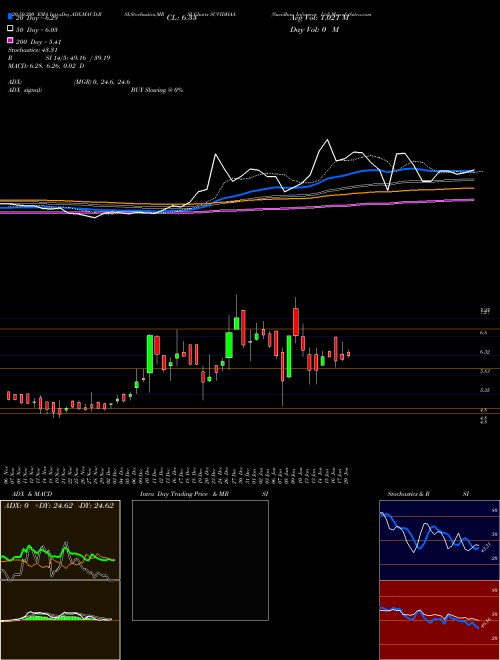Click the 'Intra Day Trading Price & MR' title

[x=184, y=494]
